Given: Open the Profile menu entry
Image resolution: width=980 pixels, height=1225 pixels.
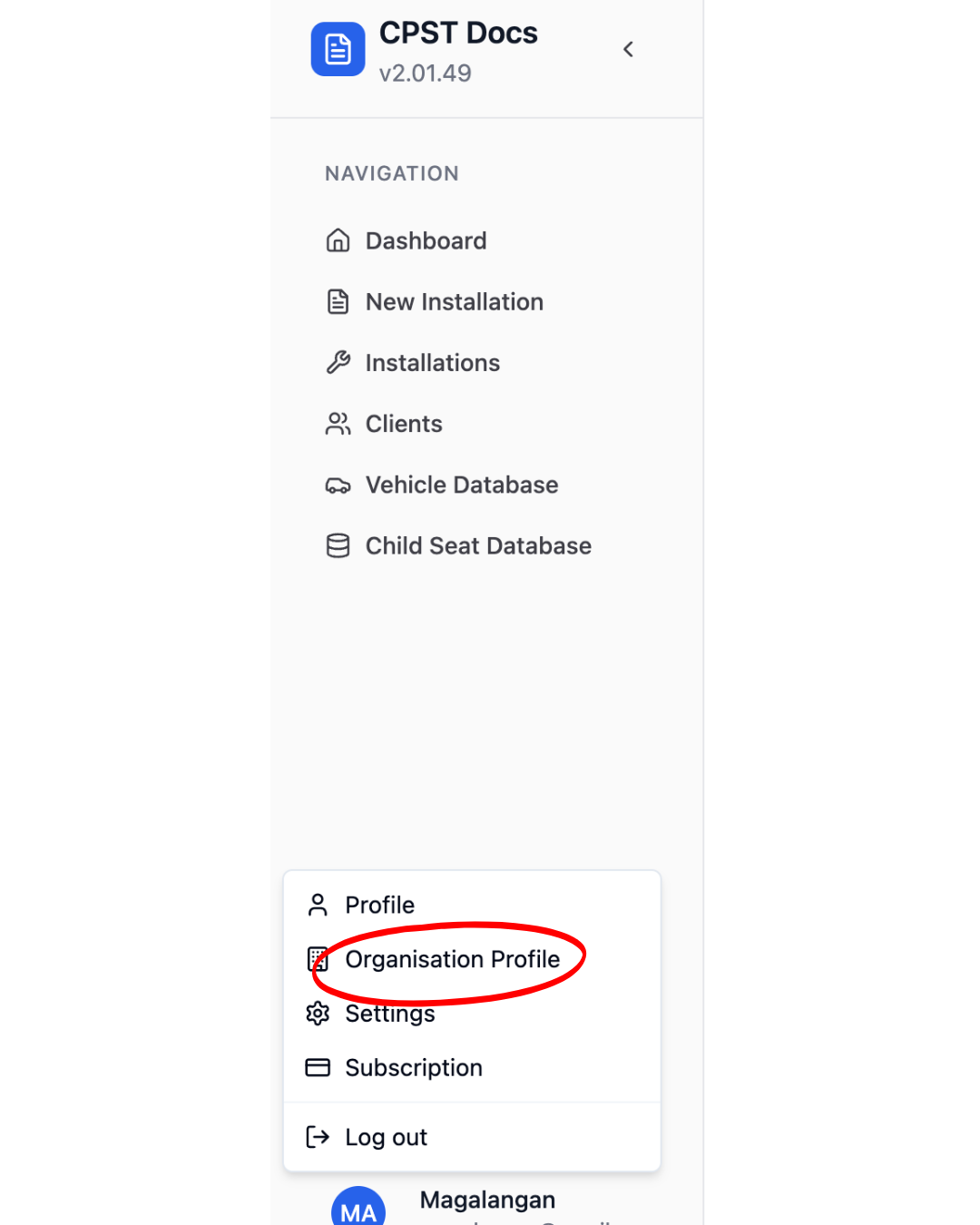Looking at the screenshot, I should pyautogui.click(x=379, y=905).
